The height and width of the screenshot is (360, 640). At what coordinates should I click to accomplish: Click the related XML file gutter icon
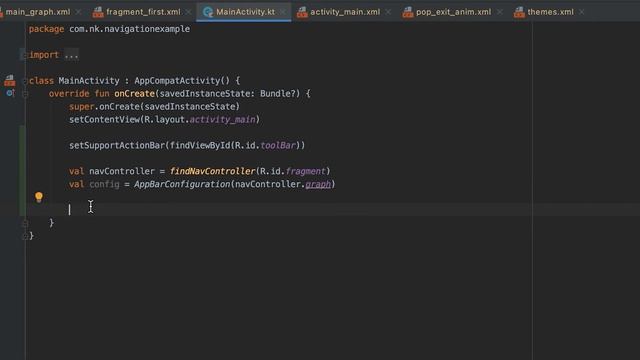(10, 80)
